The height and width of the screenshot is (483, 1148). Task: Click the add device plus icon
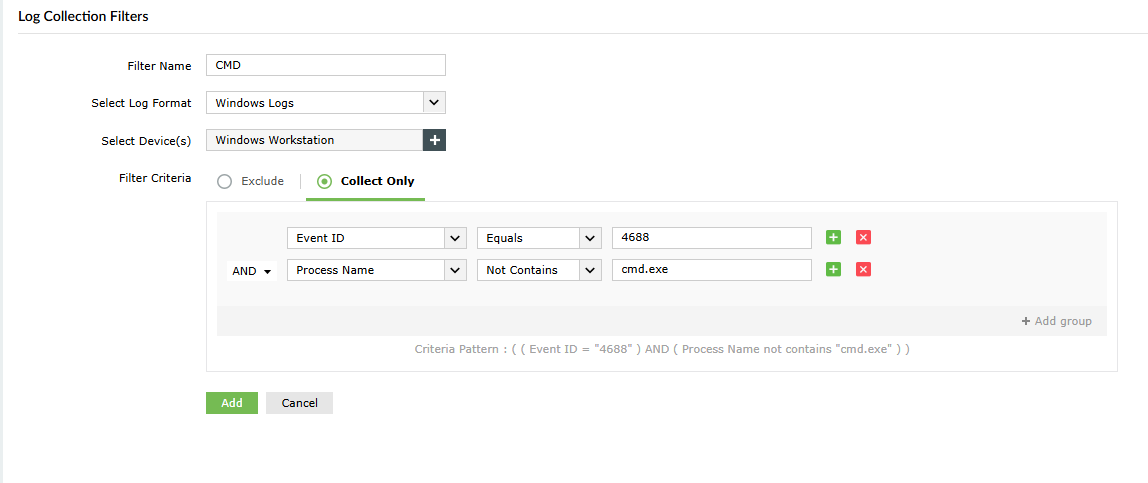click(x=434, y=140)
